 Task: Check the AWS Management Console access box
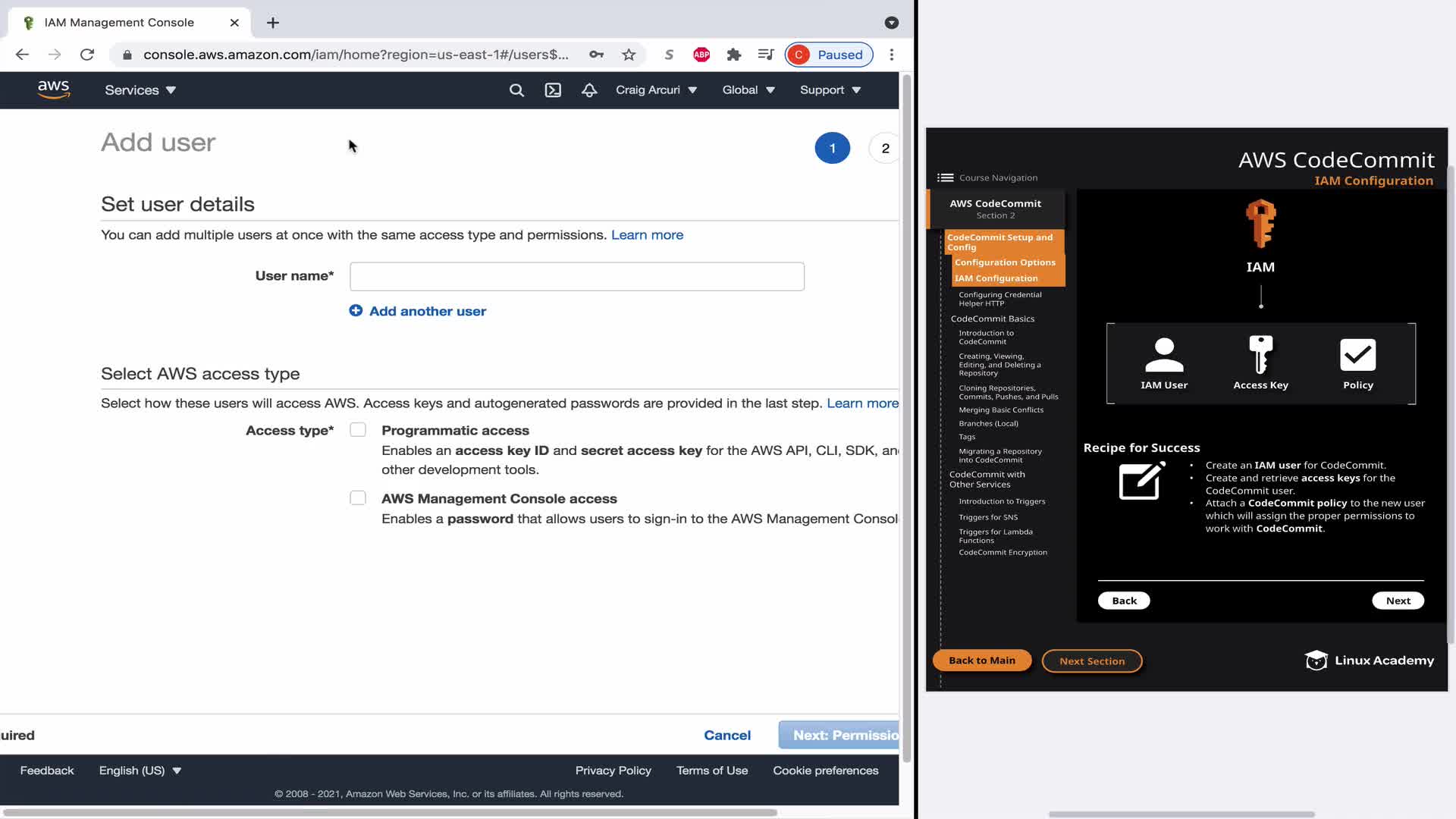point(358,498)
